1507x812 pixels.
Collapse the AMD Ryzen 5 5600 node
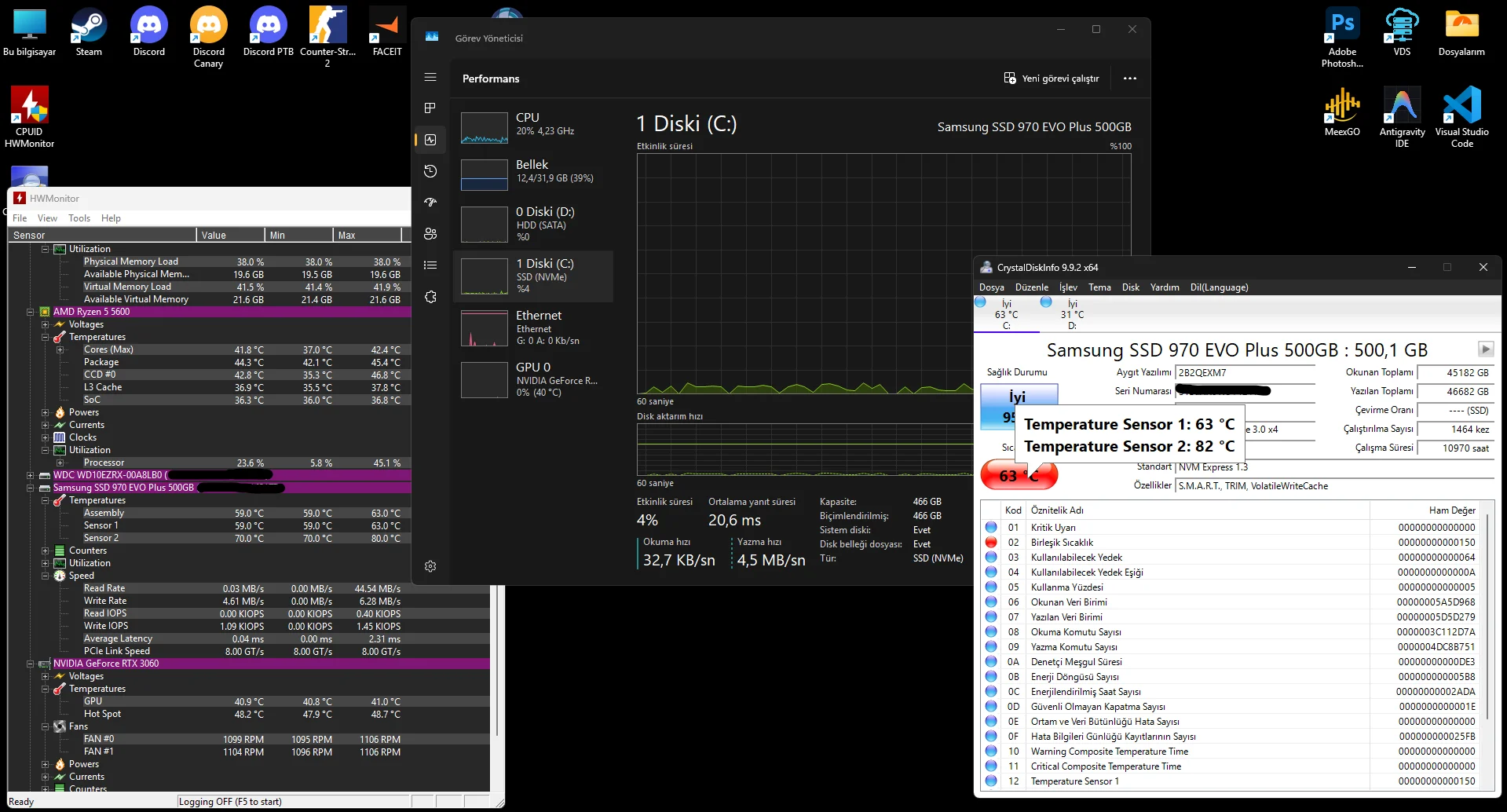[30, 312]
